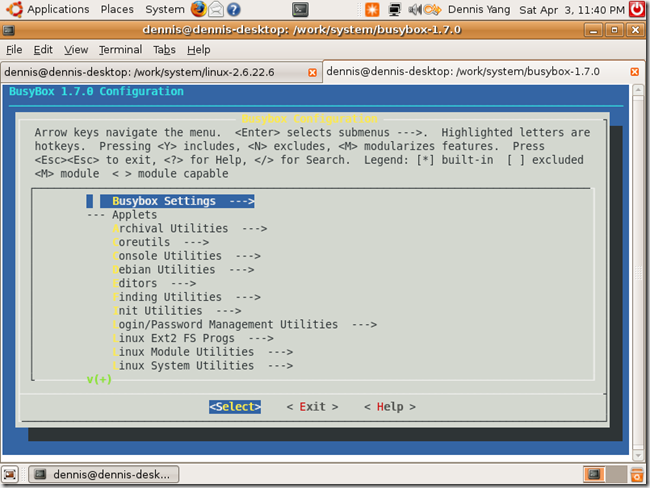The width and height of the screenshot is (650, 488).
Task: Open the Edit menu
Action: 43,50
